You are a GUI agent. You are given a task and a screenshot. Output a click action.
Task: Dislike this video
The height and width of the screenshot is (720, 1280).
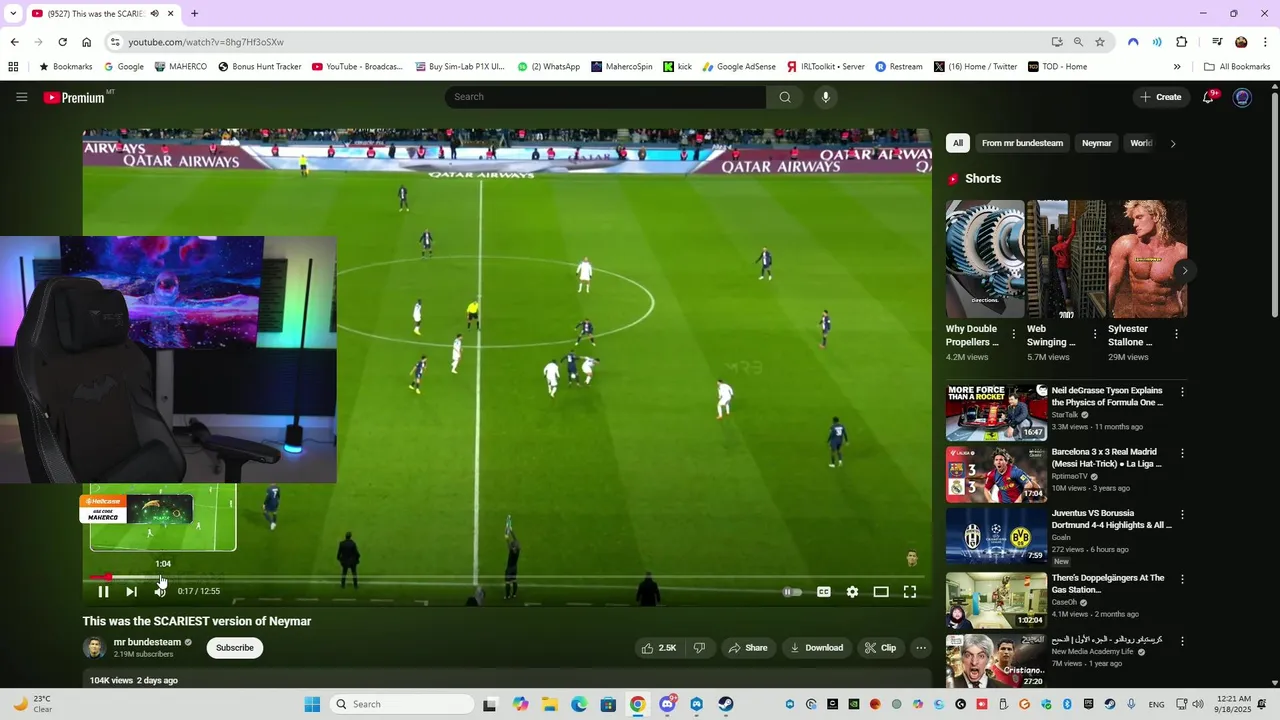point(699,648)
